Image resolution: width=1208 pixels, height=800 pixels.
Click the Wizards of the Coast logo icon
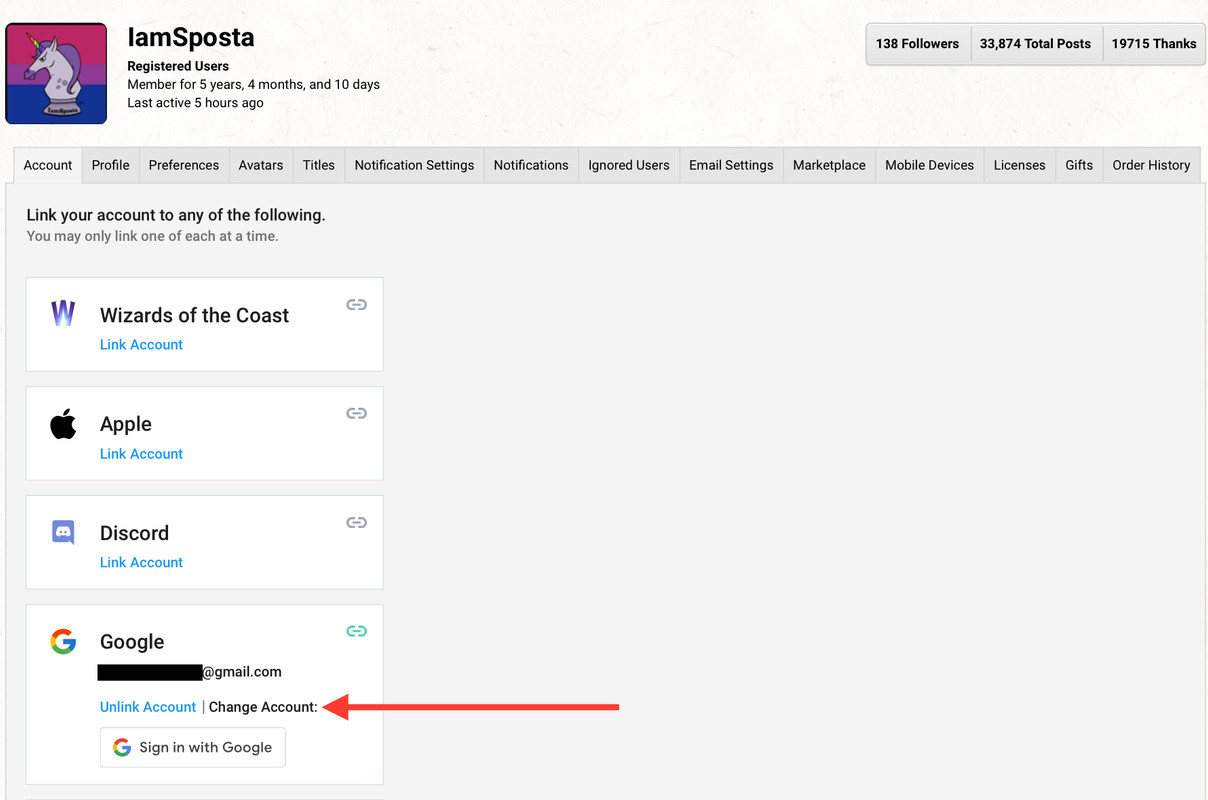coord(63,314)
